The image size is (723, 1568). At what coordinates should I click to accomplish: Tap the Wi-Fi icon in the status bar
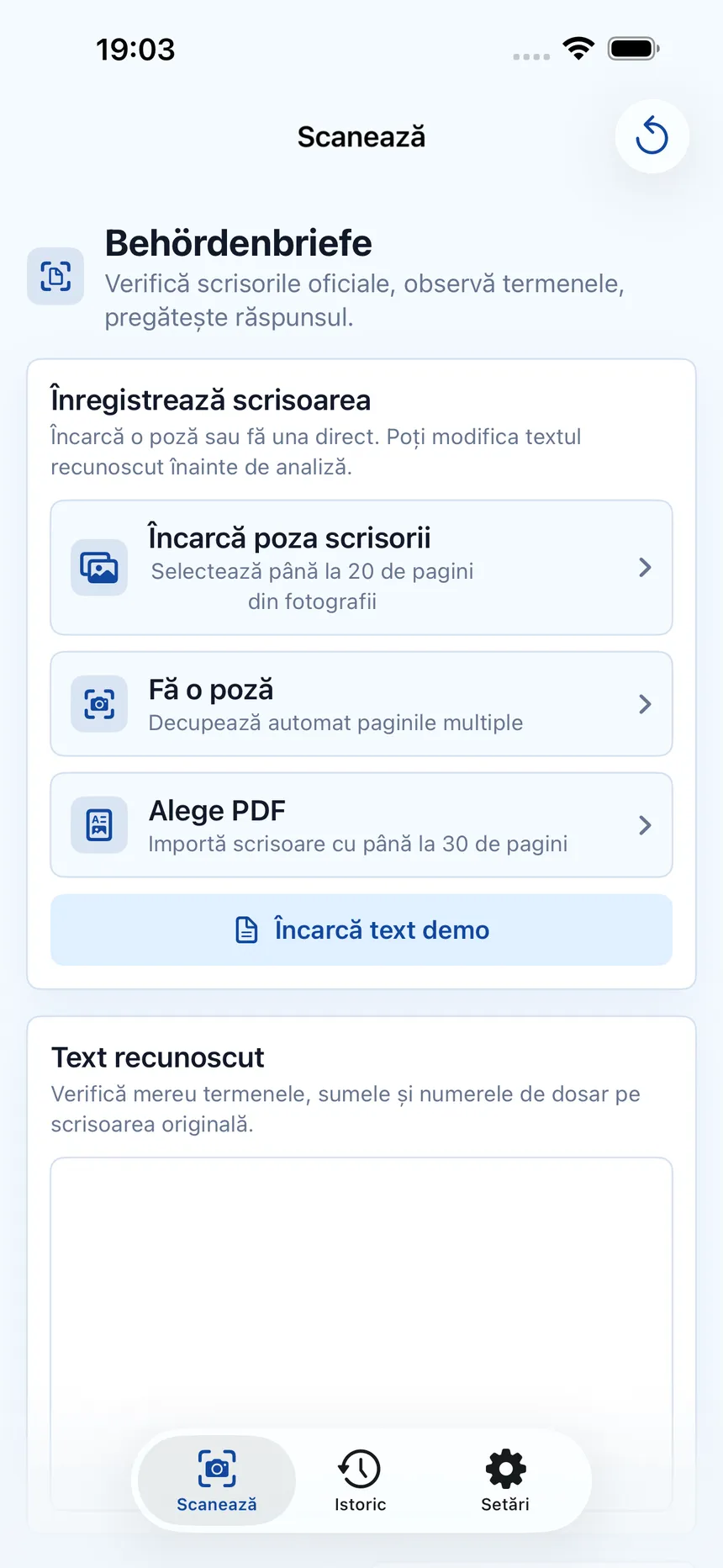578,49
